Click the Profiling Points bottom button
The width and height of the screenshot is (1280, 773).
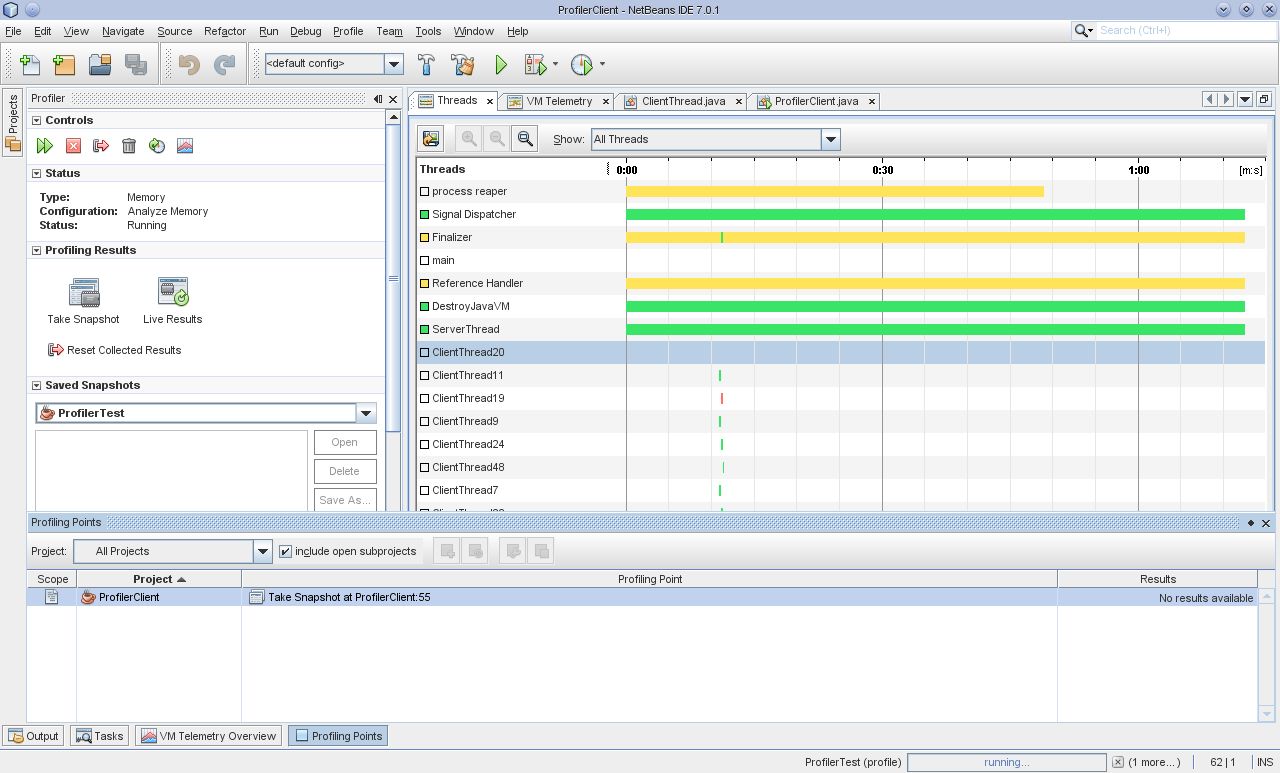click(x=337, y=736)
